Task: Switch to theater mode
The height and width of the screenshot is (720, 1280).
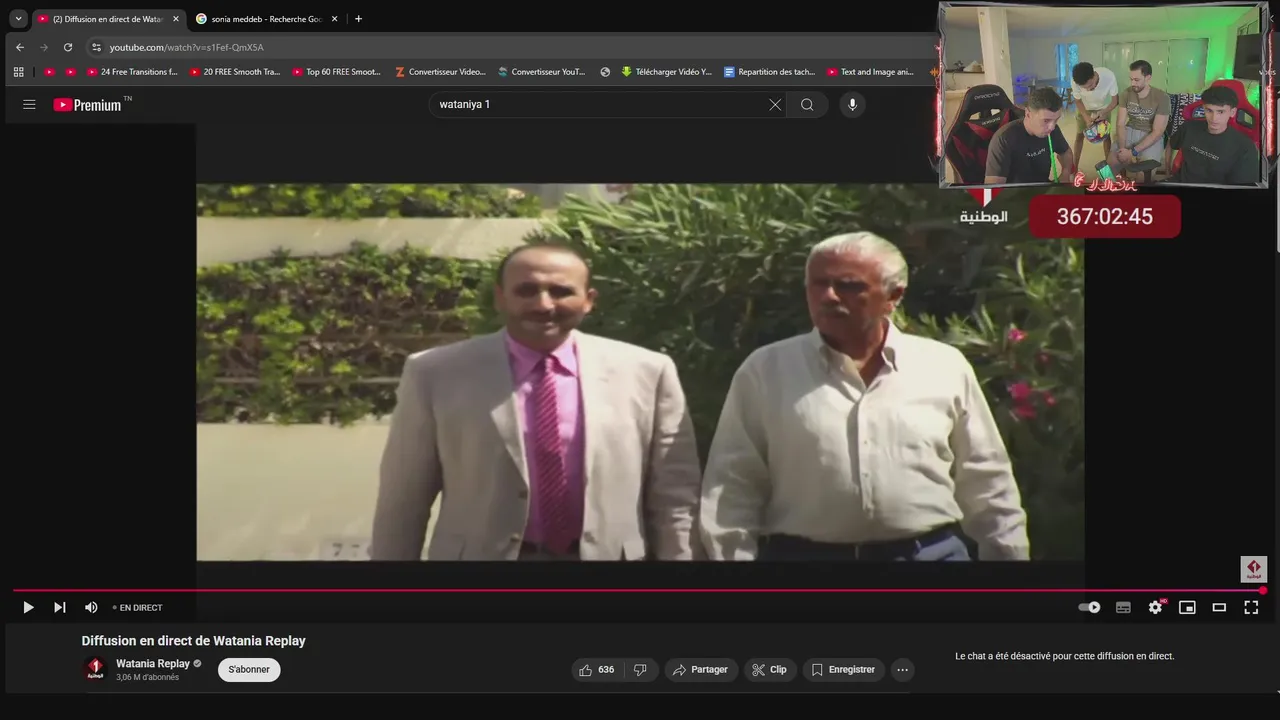Action: (1219, 607)
